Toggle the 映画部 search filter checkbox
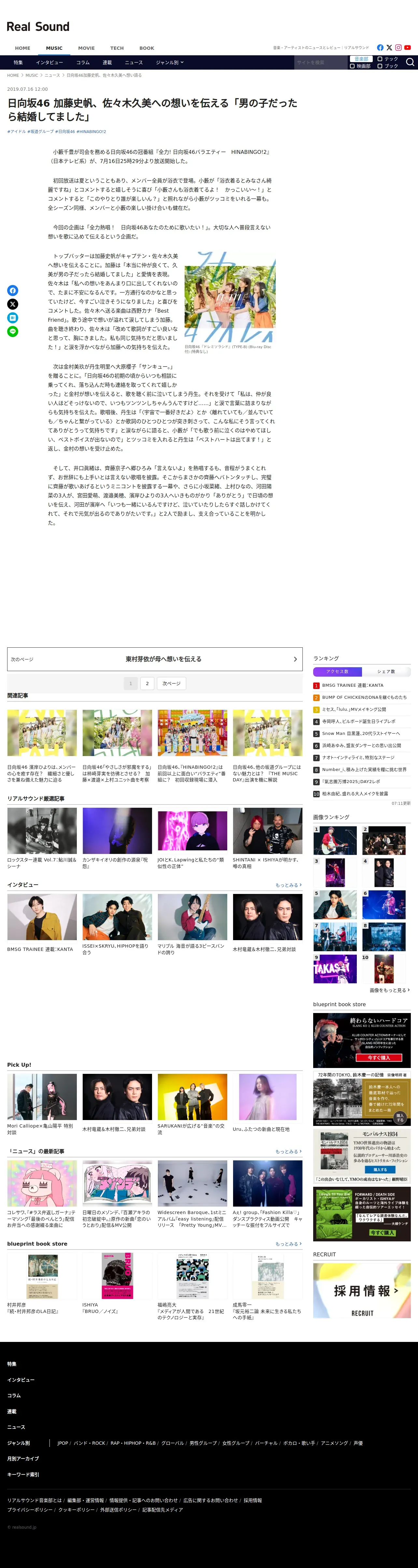Image resolution: width=418 pixels, height=1568 pixels. (x=352, y=66)
